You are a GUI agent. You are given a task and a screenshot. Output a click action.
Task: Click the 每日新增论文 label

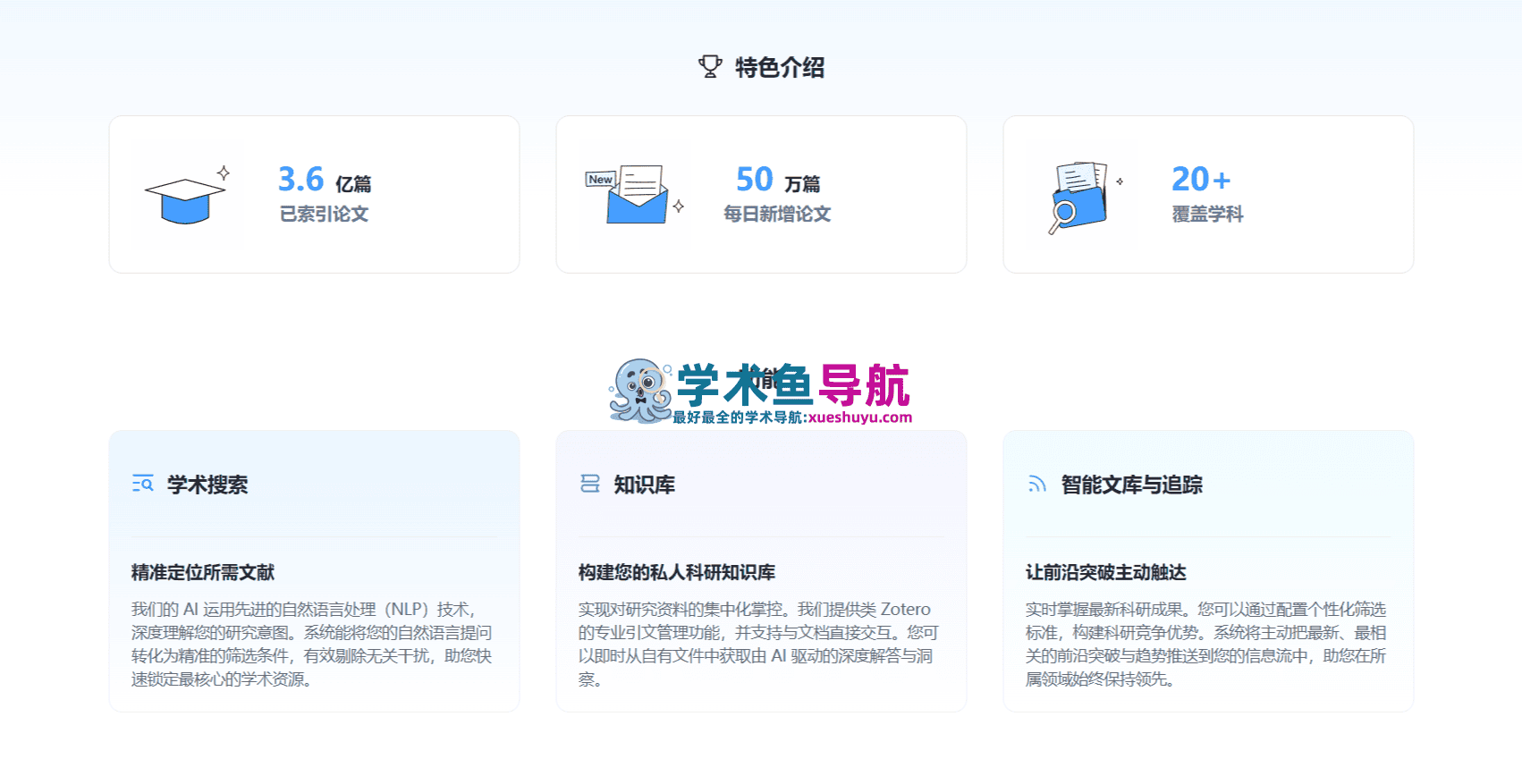[777, 214]
